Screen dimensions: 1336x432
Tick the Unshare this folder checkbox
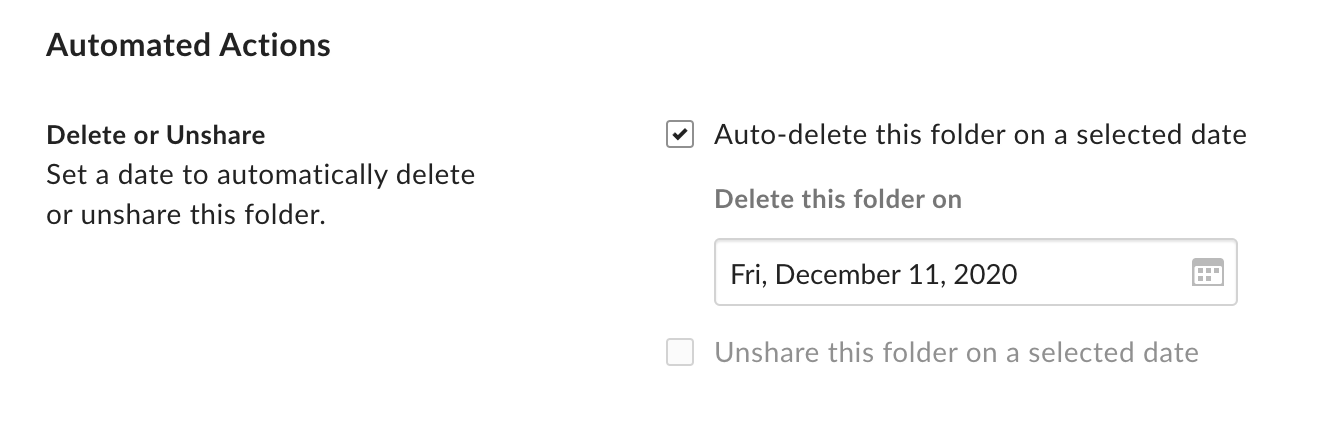pos(680,353)
